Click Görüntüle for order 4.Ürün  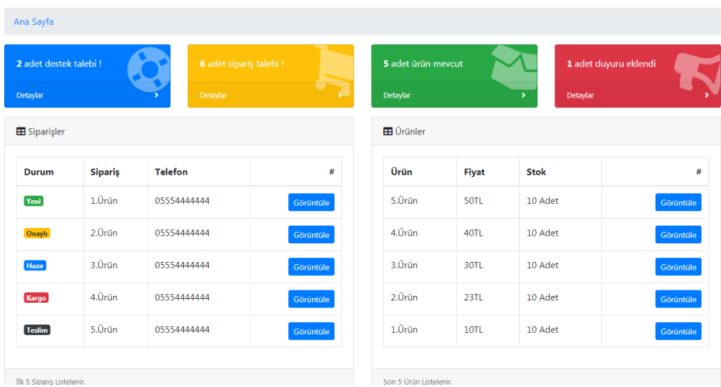coord(311,299)
